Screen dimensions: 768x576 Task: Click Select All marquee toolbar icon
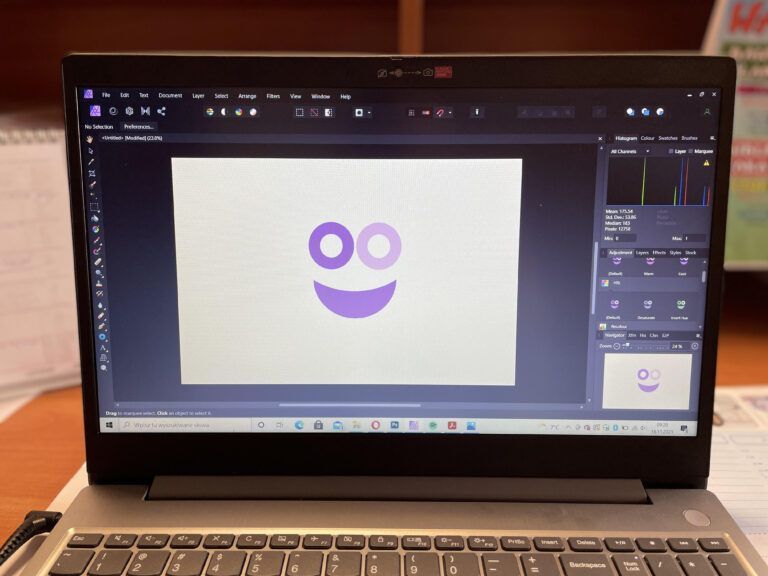tap(299, 112)
